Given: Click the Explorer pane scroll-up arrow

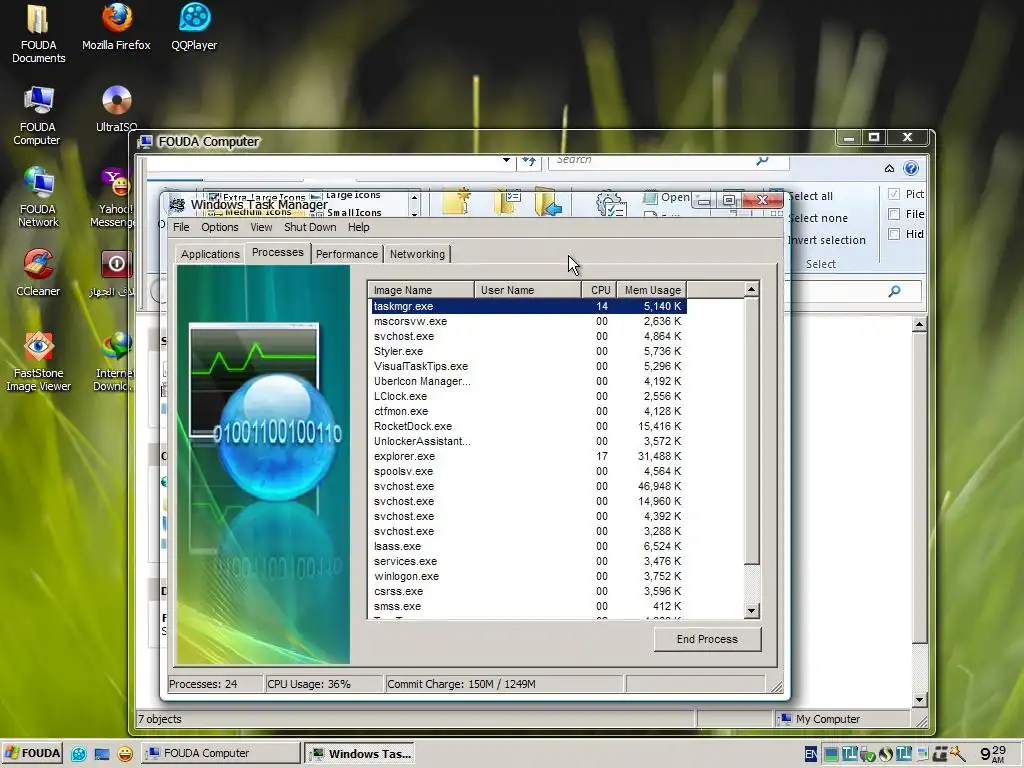Looking at the screenshot, I should [920, 325].
